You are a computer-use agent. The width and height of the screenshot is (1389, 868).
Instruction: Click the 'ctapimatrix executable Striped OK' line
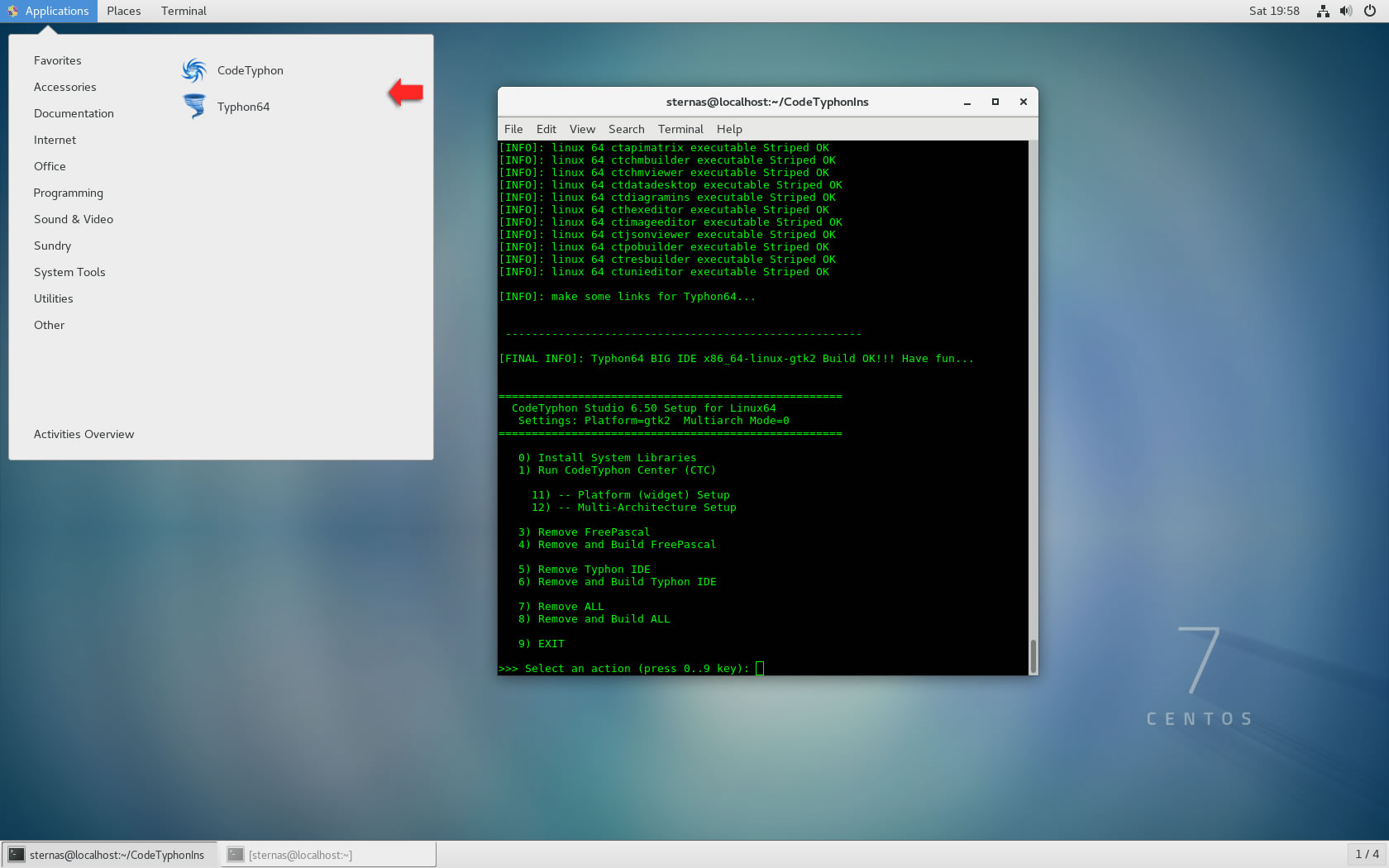coord(663,147)
